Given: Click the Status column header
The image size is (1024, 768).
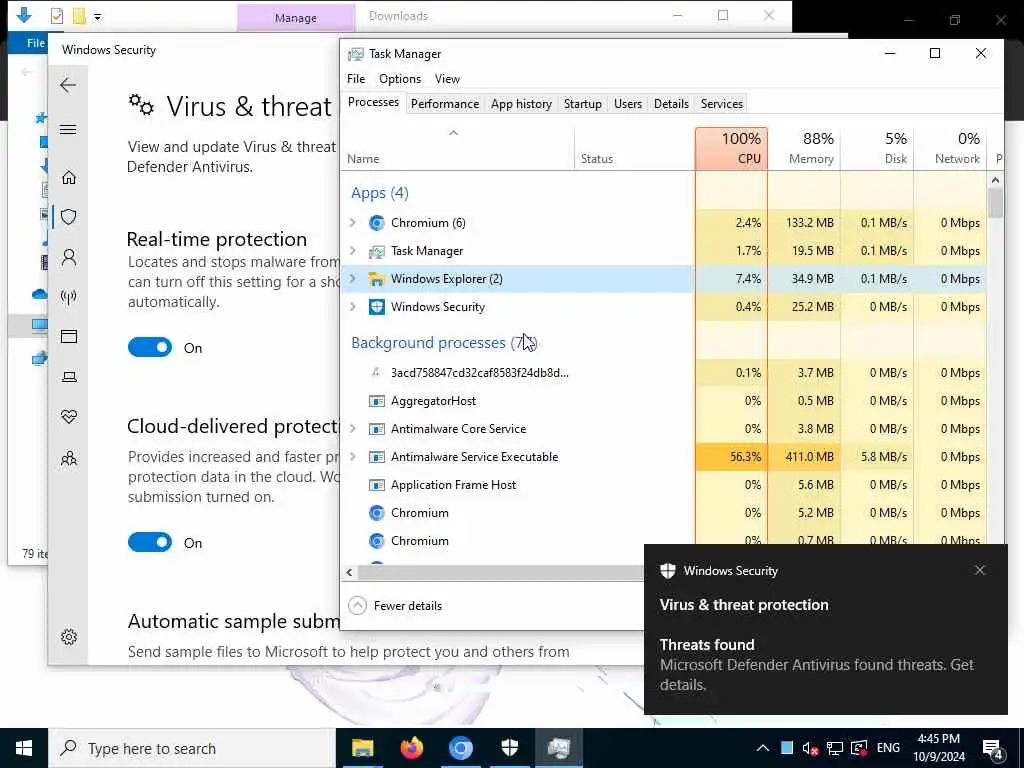Looking at the screenshot, I should pos(635,149).
